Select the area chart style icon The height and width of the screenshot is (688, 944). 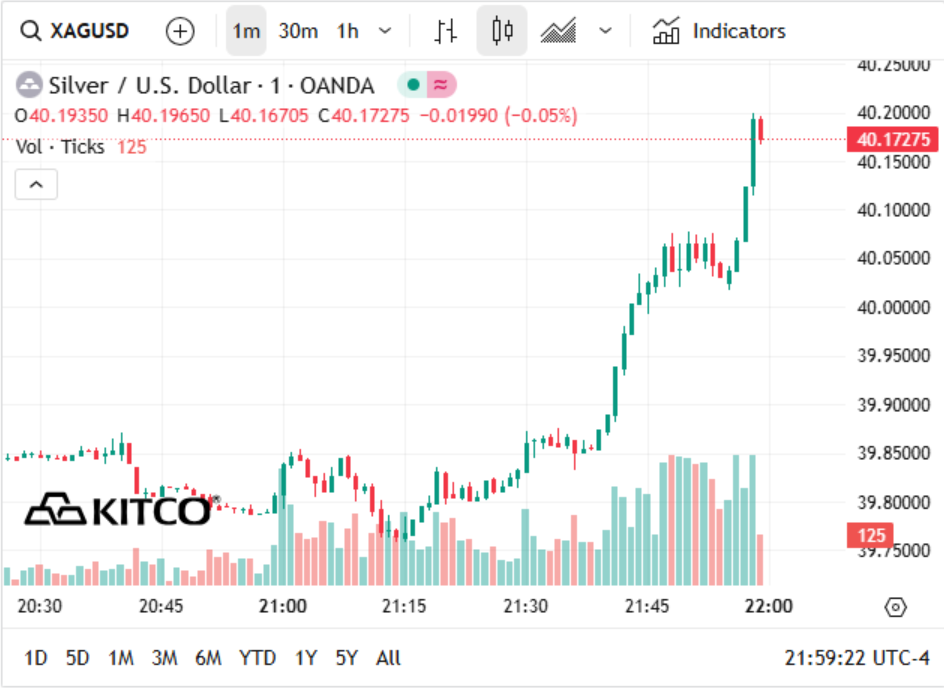point(558,31)
